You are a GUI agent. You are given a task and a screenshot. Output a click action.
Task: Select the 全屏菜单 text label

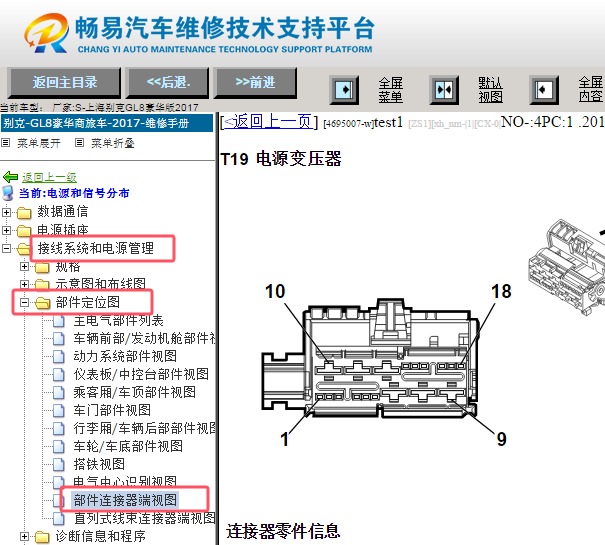(x=390, y=90)
